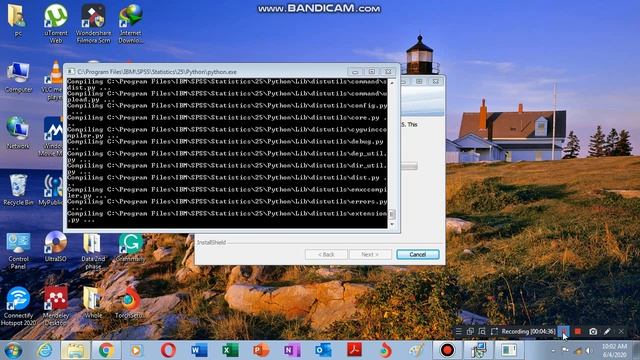Open Paint from the taskbar

coord(416,350)
